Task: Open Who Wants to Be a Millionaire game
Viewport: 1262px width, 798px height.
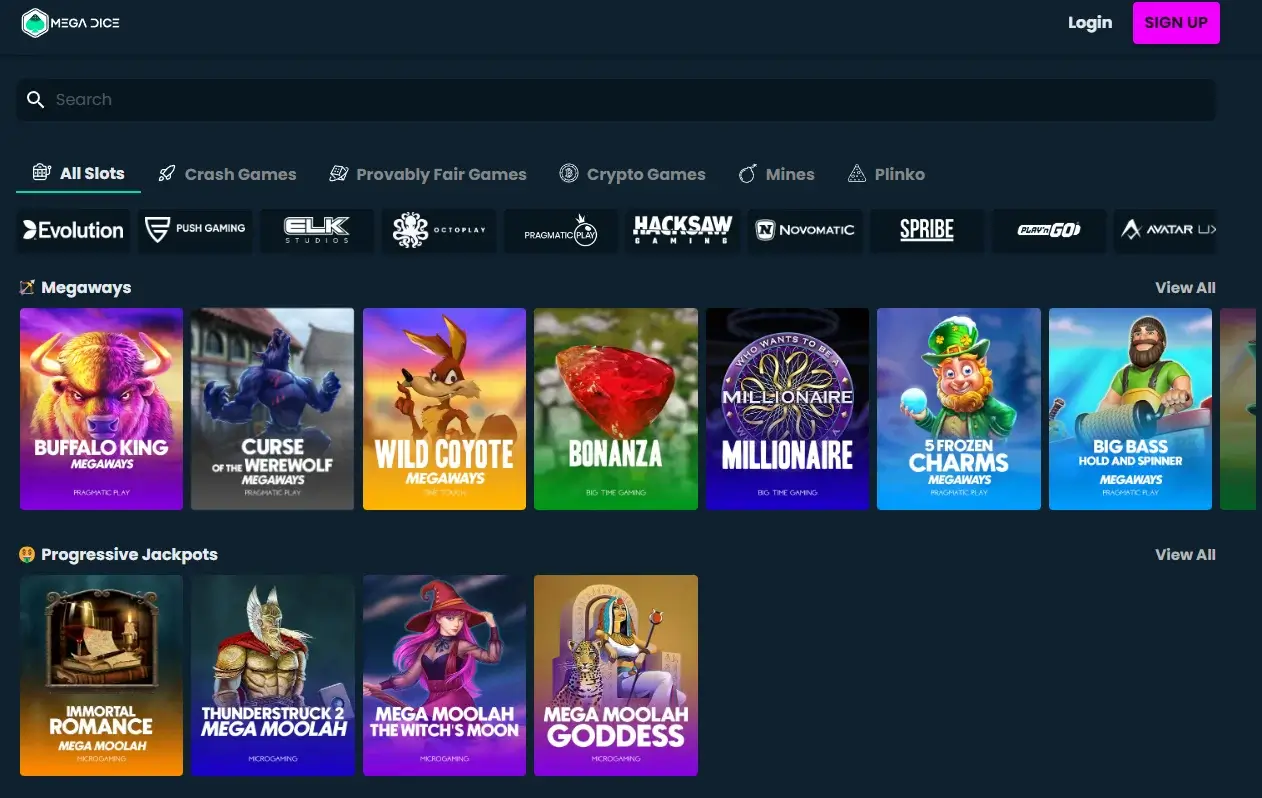Action: pyautogui.click(x=787, y=409)
